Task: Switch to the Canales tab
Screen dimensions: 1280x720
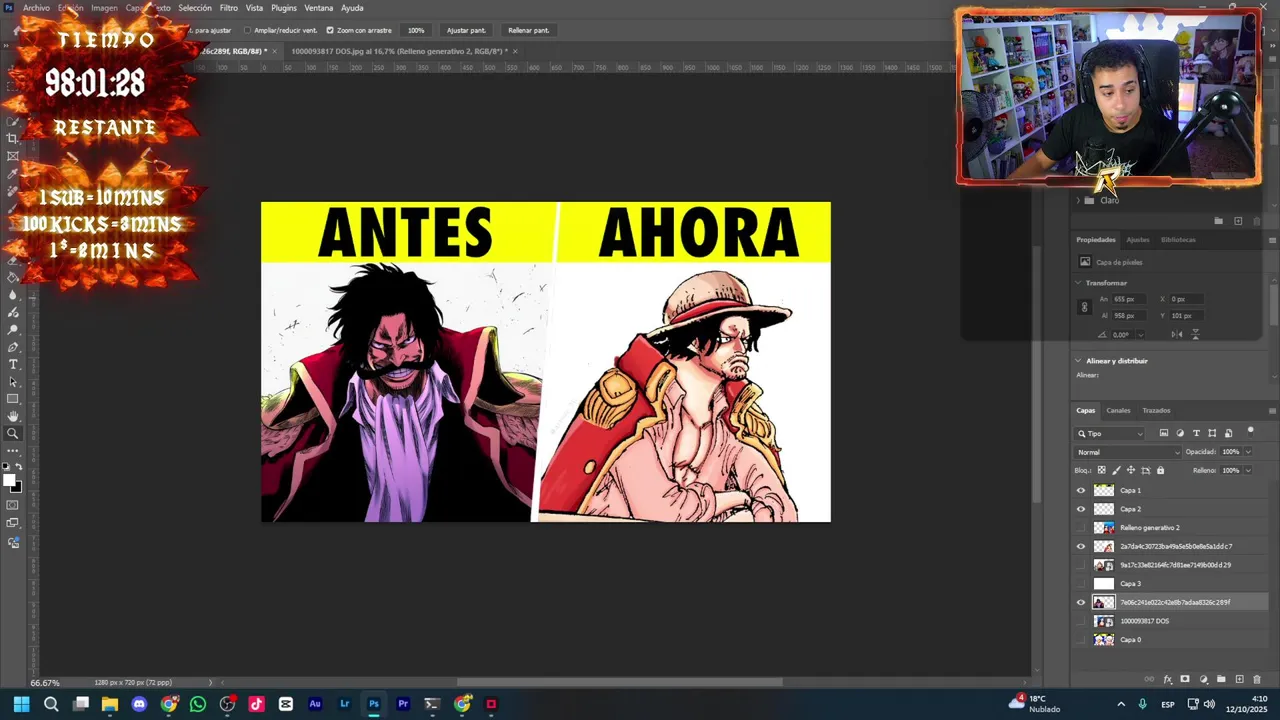Action: click(1118, 410)
